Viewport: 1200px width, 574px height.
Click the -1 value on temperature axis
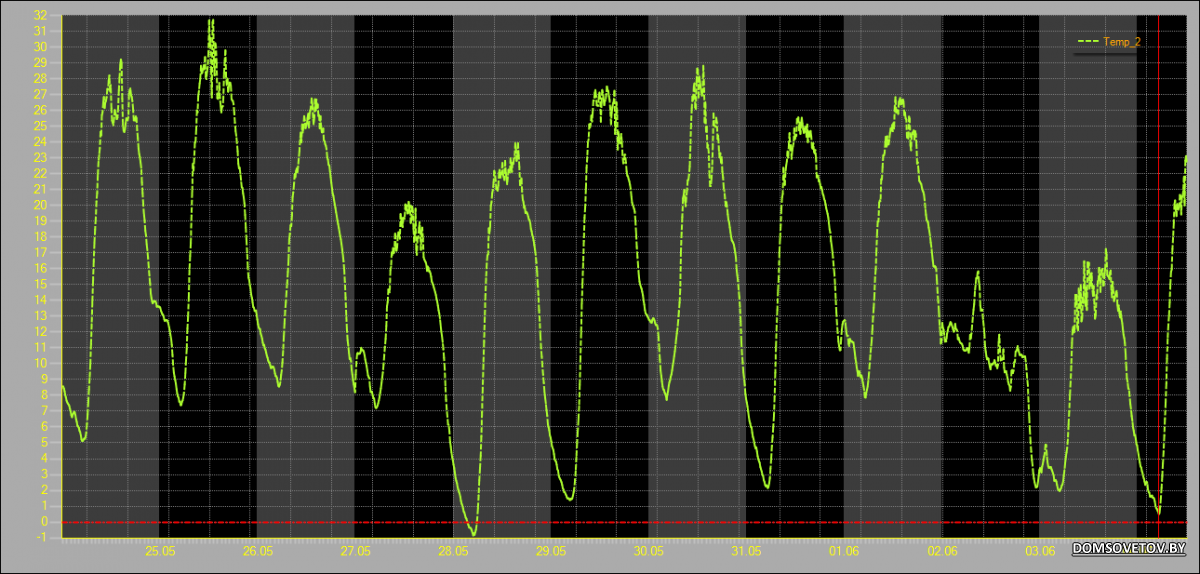[41, 537]
